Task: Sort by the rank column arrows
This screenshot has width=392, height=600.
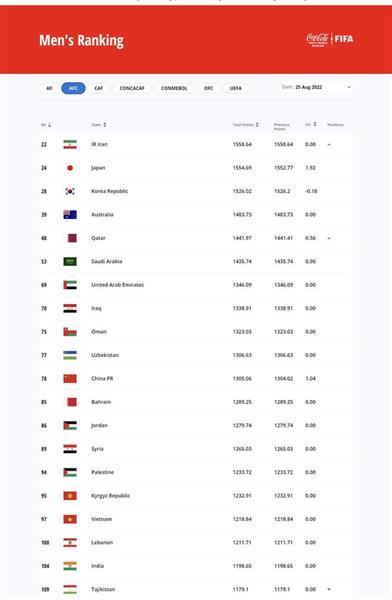Action: (49, 125)
